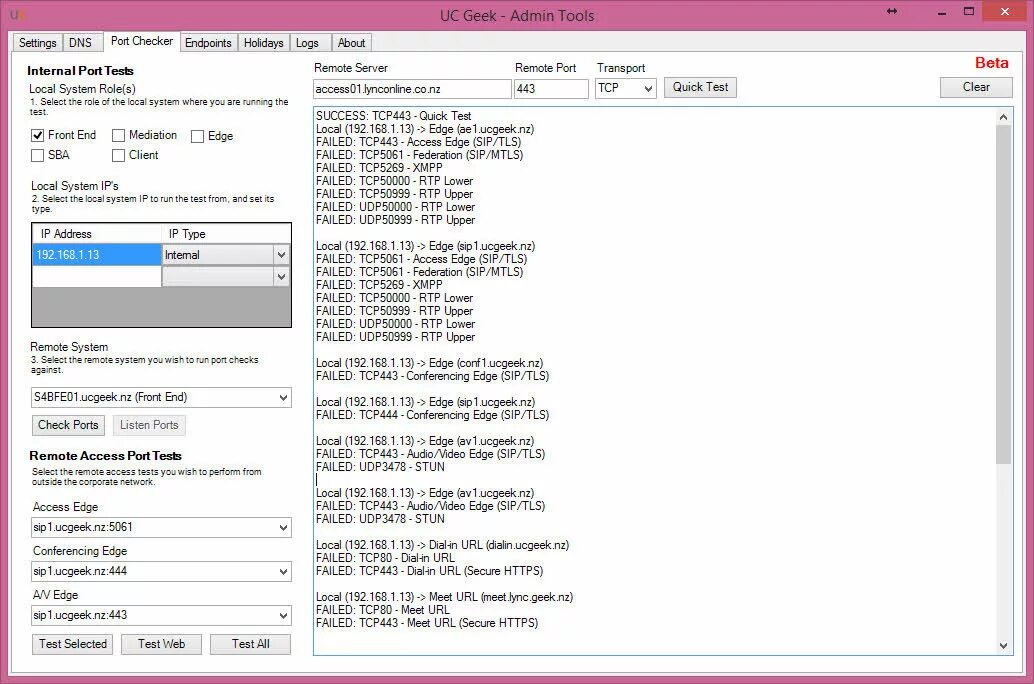The height and width of the screenshot is (684, 1034).
Task: Open the DNS tab
Action: [82, 43]
